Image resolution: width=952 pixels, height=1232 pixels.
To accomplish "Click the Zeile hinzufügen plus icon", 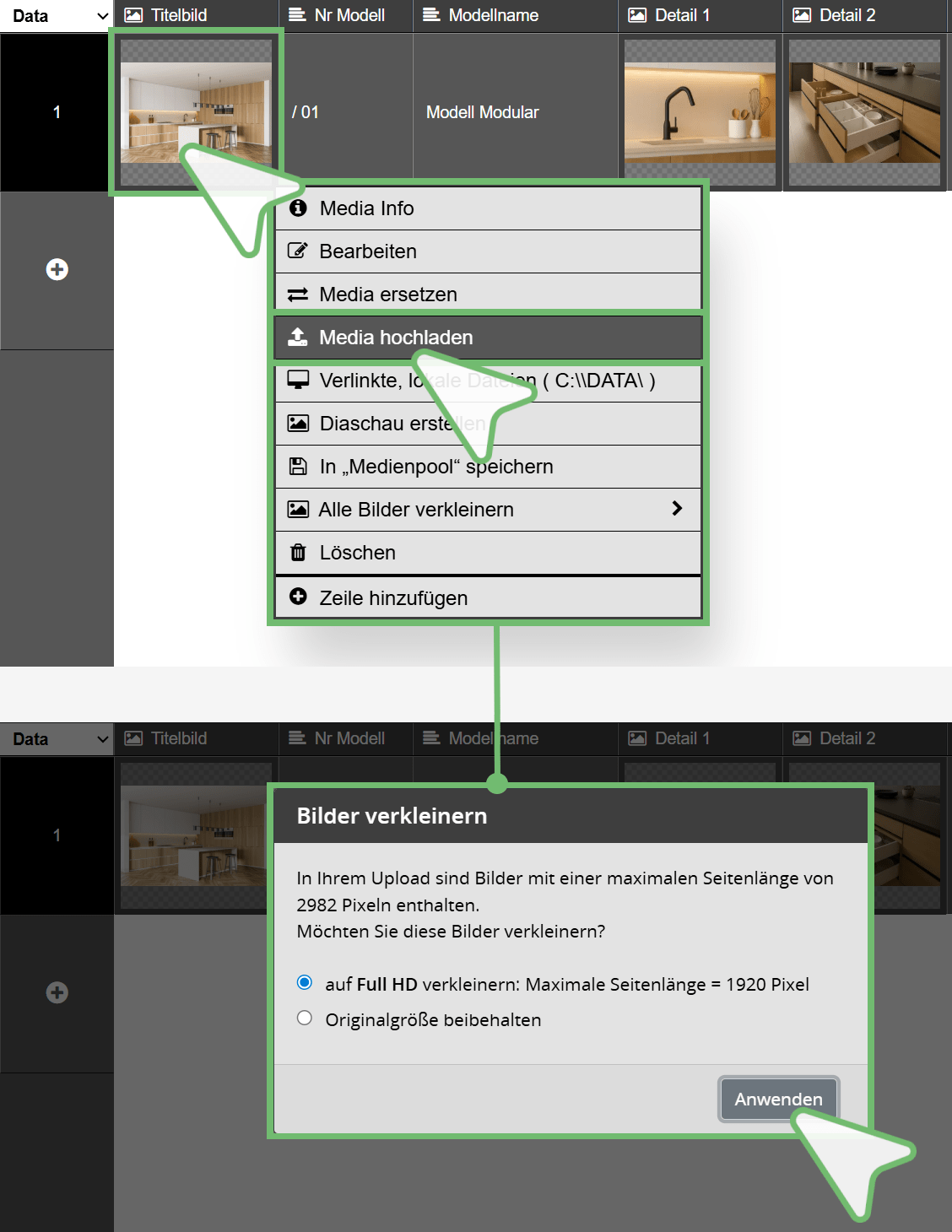I will click(298, 597).
